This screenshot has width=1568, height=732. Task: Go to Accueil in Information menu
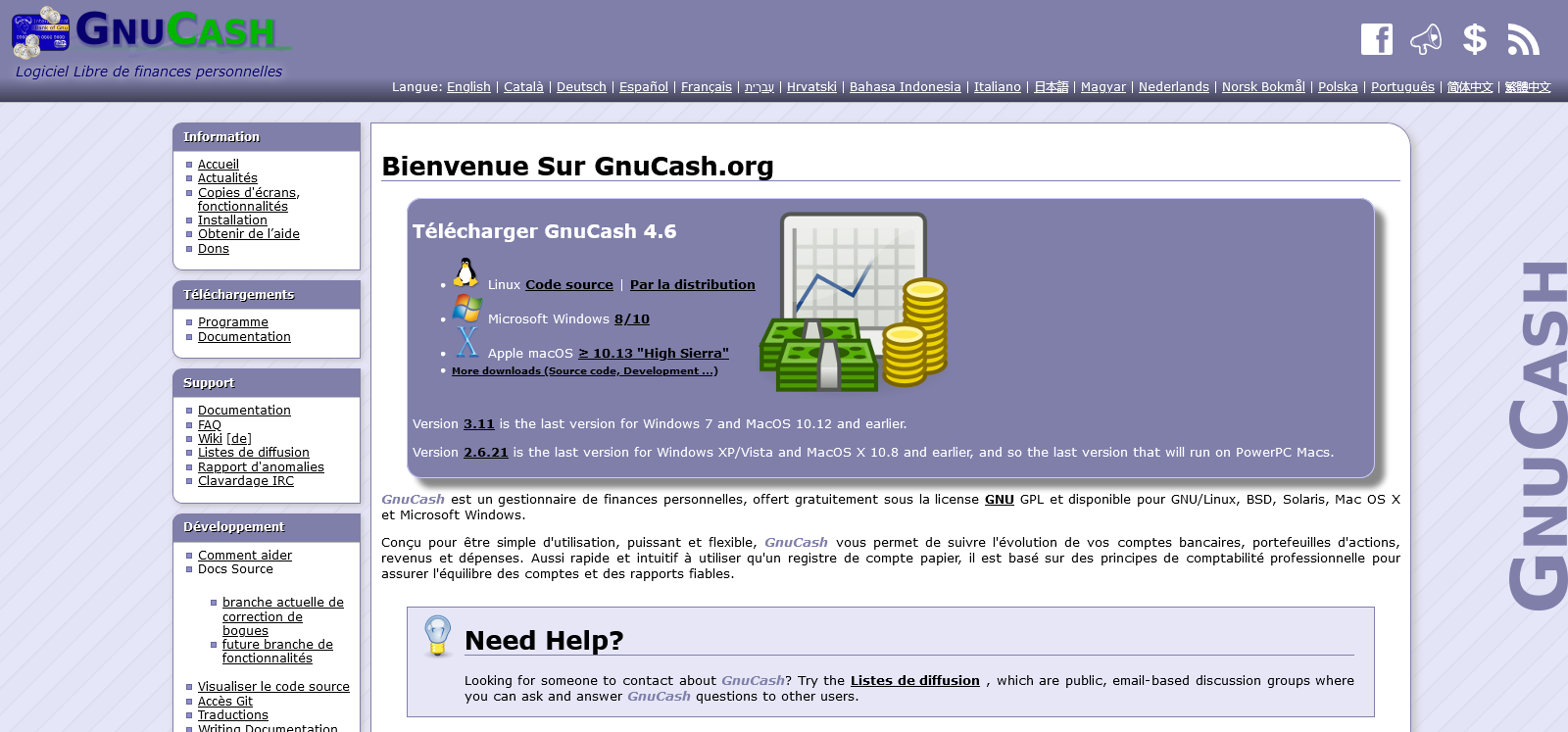pos(219,165)
